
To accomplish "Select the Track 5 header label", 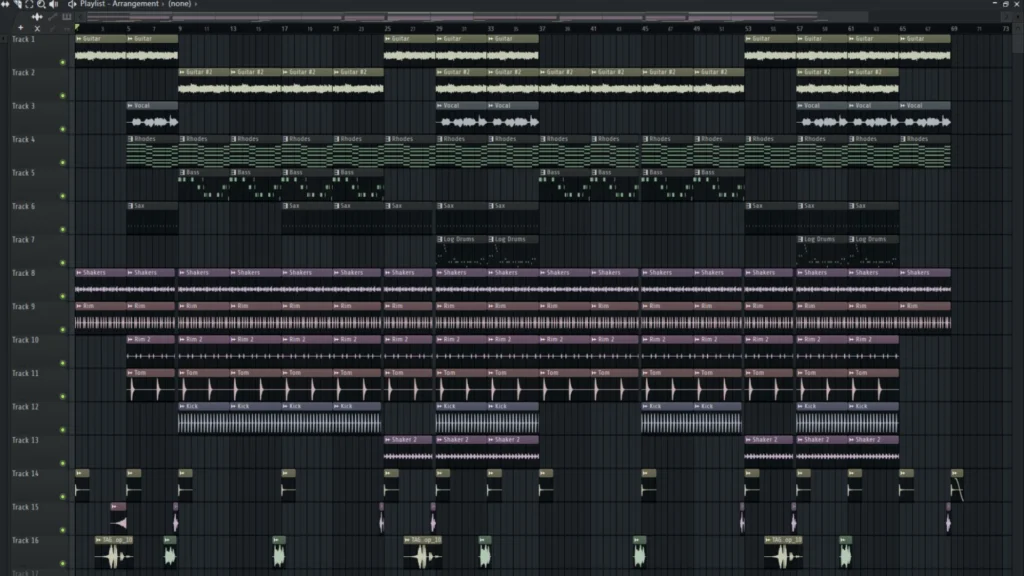I will [24, 173].
